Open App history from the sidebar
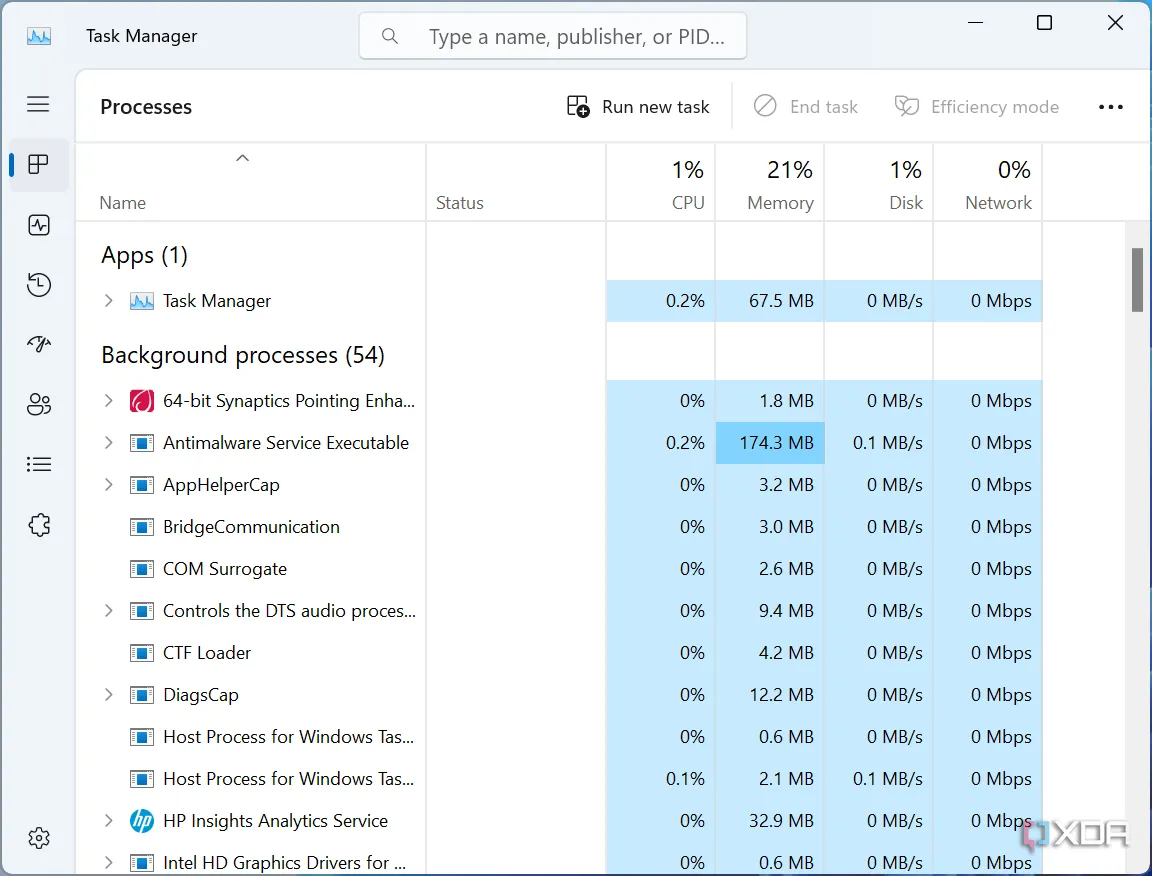 coord(39,285)
